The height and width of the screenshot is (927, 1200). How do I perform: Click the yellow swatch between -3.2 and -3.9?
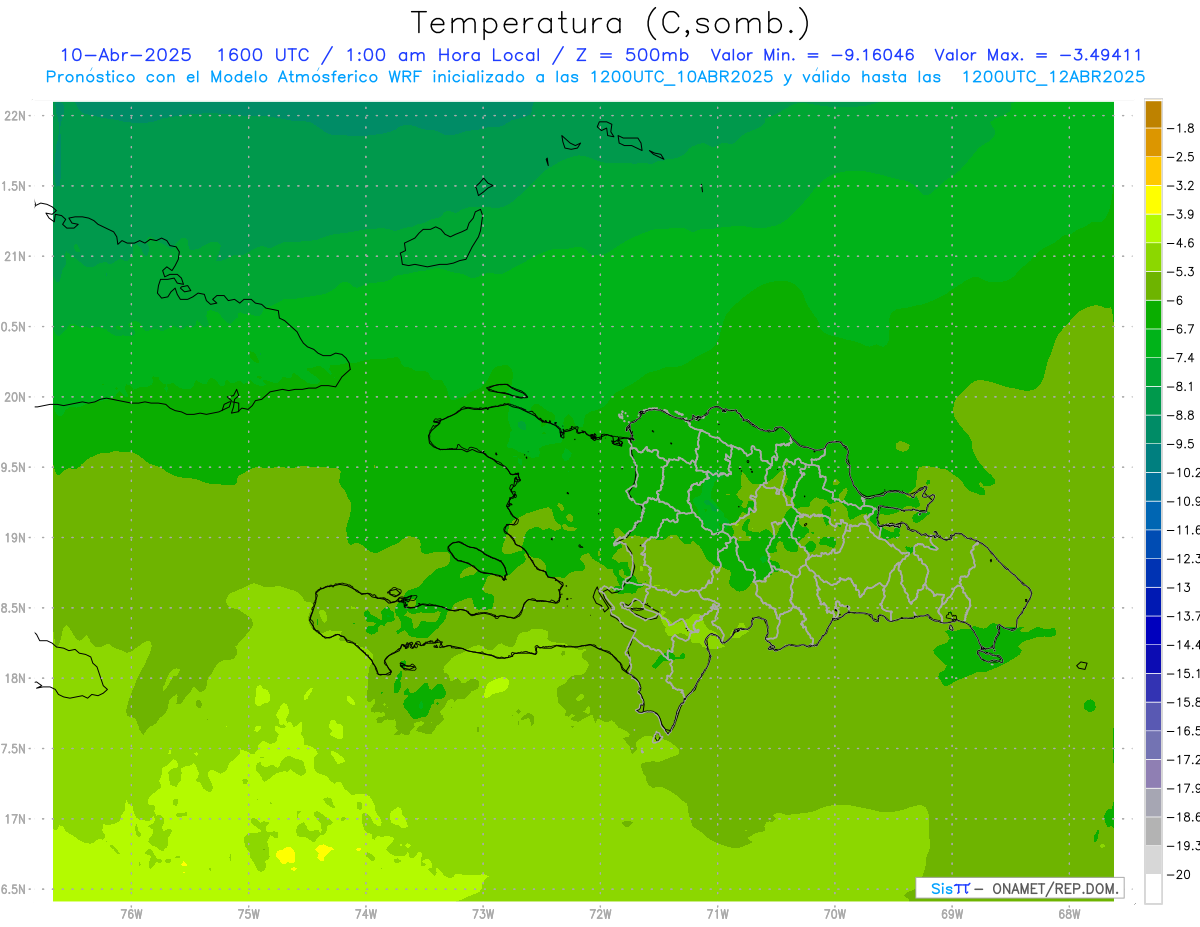[x=1153, y=200]
